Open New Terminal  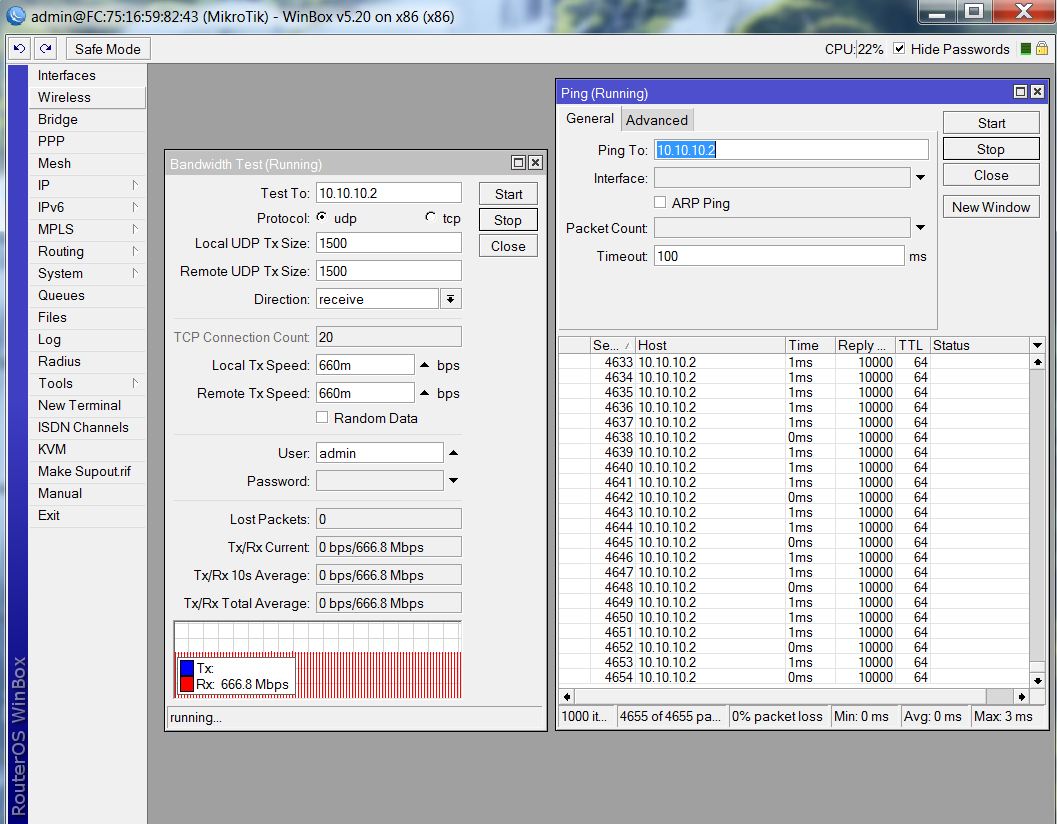87,405
